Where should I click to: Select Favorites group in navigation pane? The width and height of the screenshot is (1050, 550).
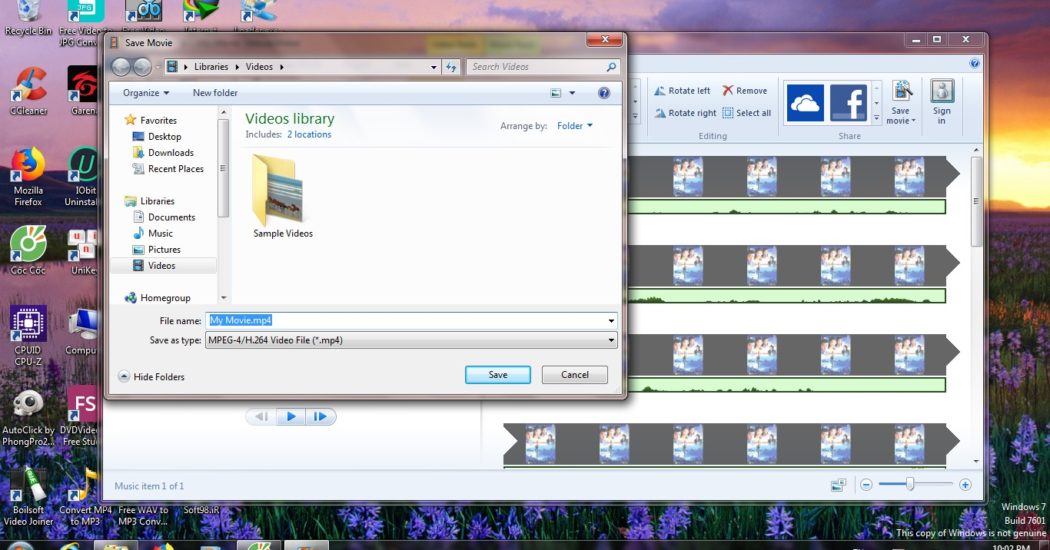(x=151, y=121)
